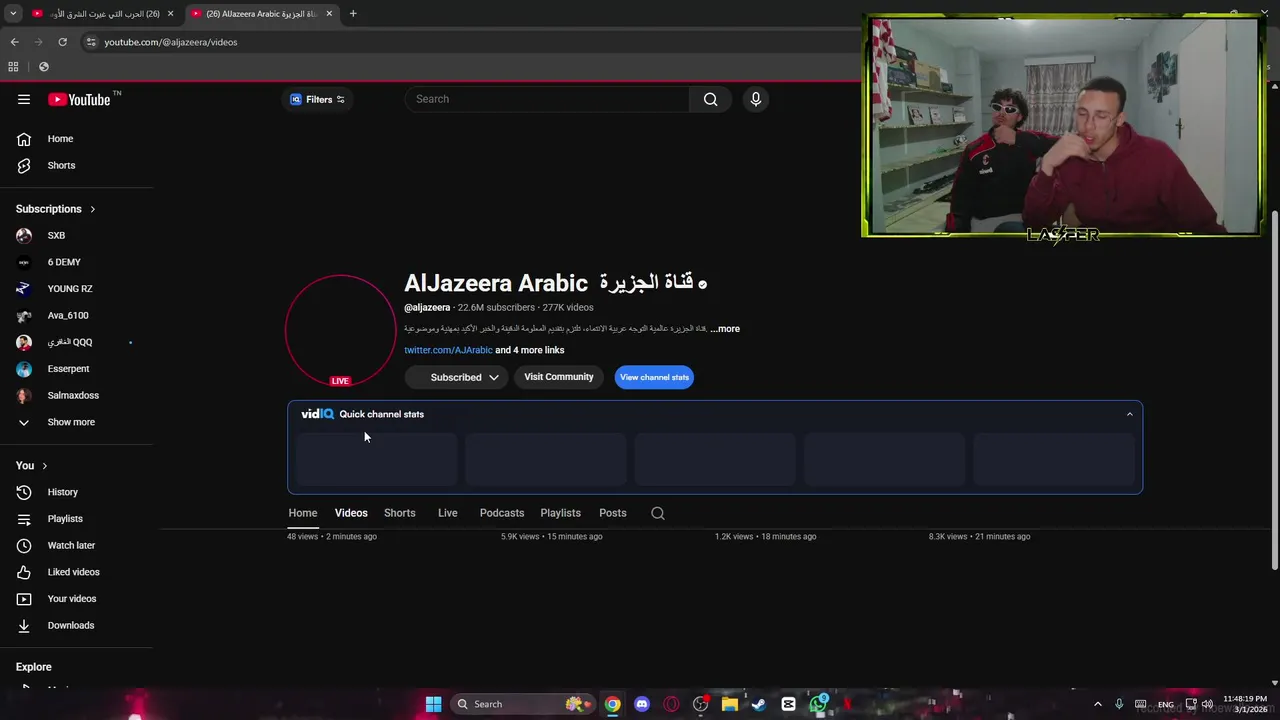1280x720 pixels.
Task: Open the apps grid in bookmarks bar
Action: pos(13,67)
